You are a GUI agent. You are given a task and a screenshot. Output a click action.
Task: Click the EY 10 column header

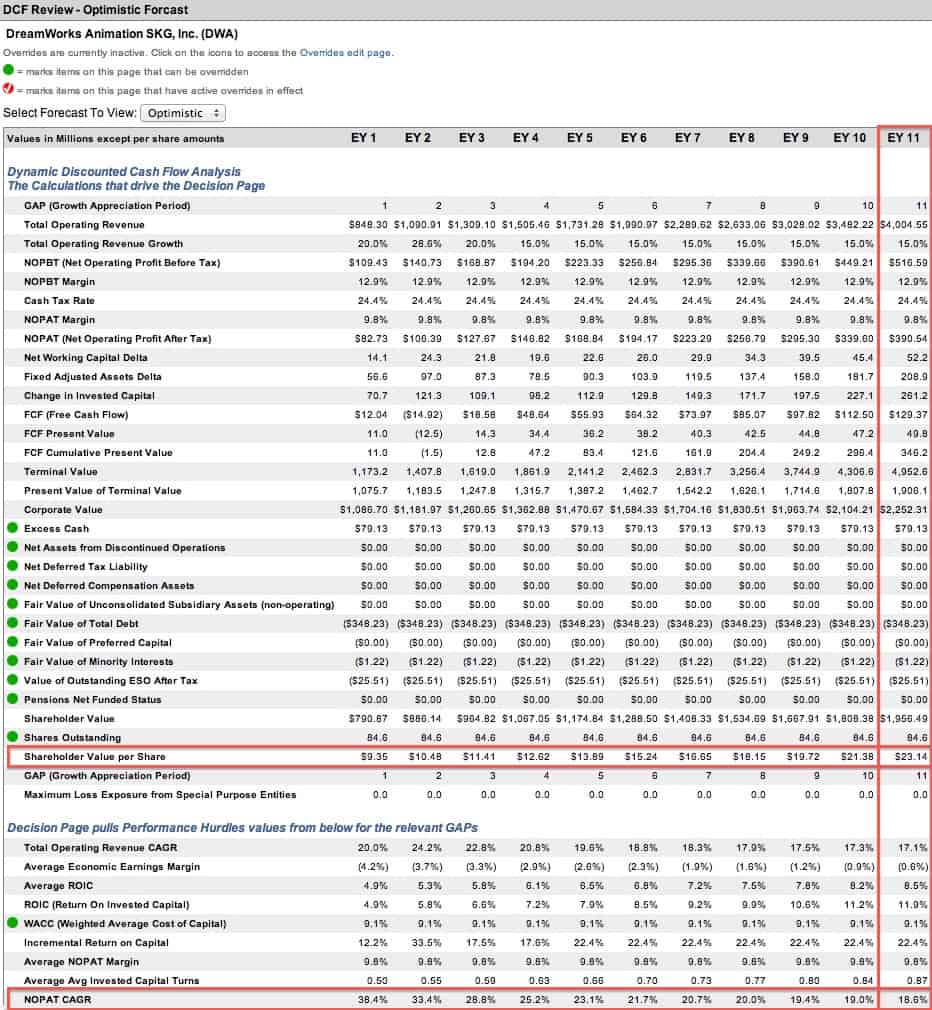click(850, 138)
